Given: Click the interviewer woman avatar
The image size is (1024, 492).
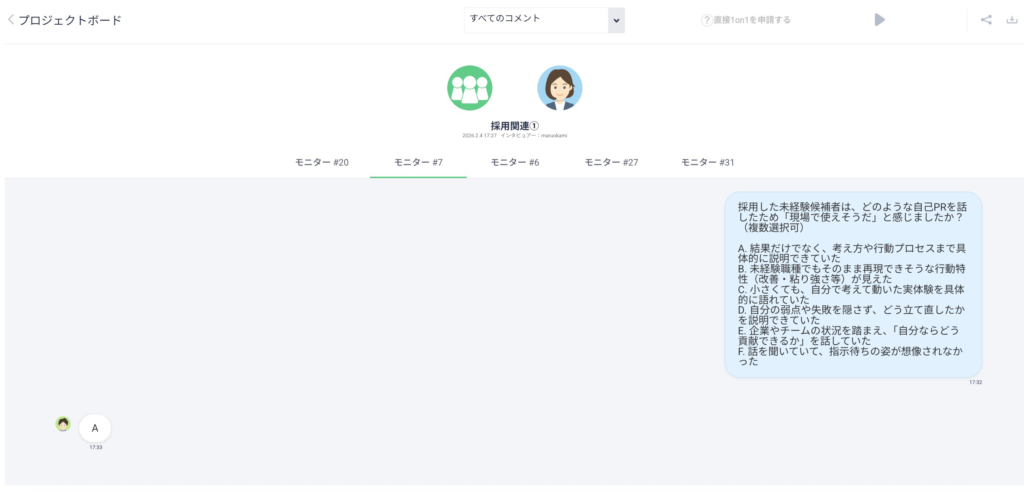Looking at the screenshot, I should click(x=559, y=88).
